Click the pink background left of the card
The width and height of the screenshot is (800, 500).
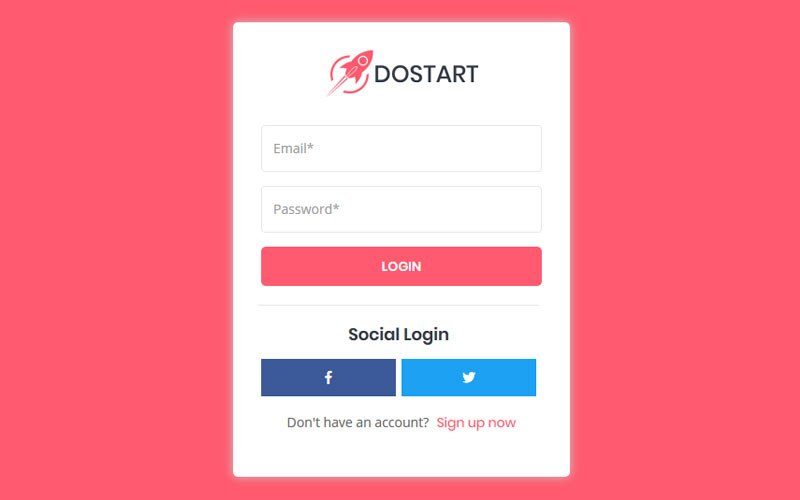[x=116, y=250]
